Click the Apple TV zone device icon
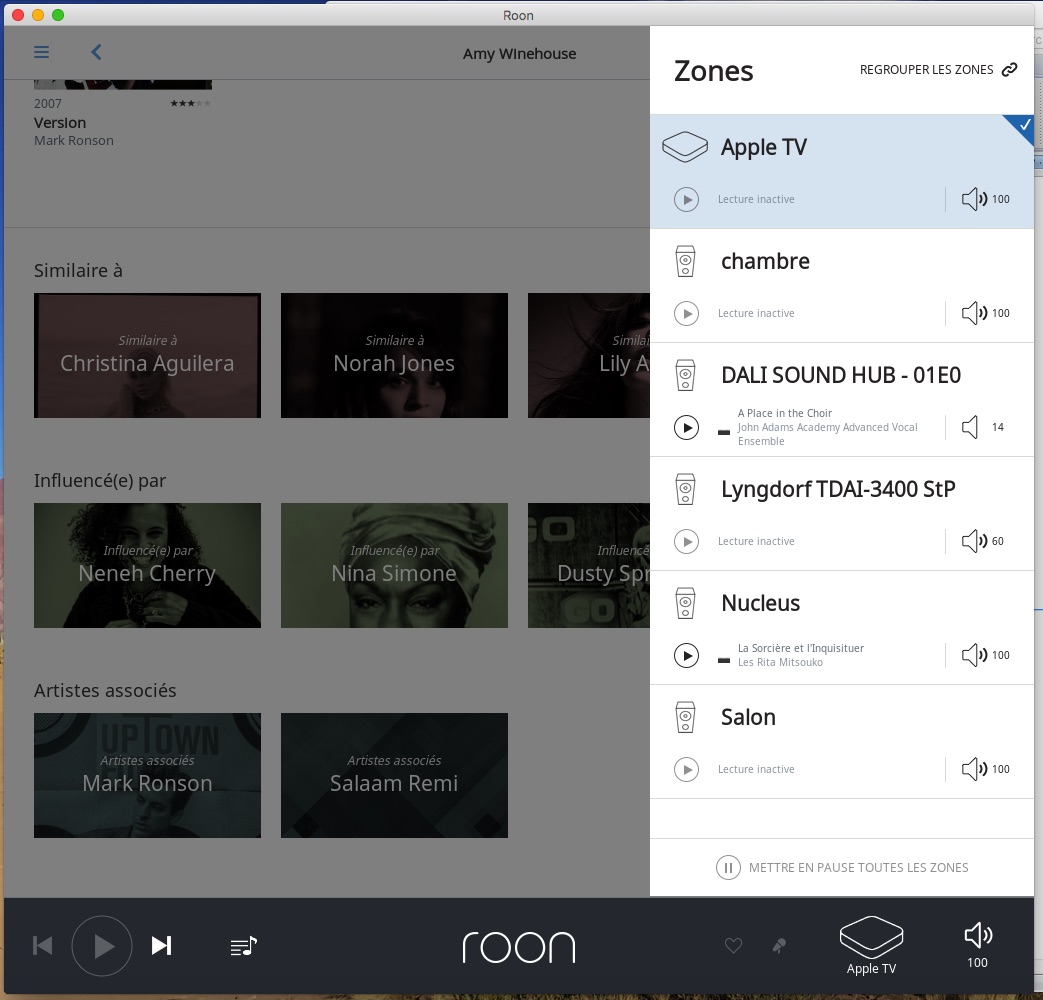This screenshot has height=1000, width=1043. point(685,146)
